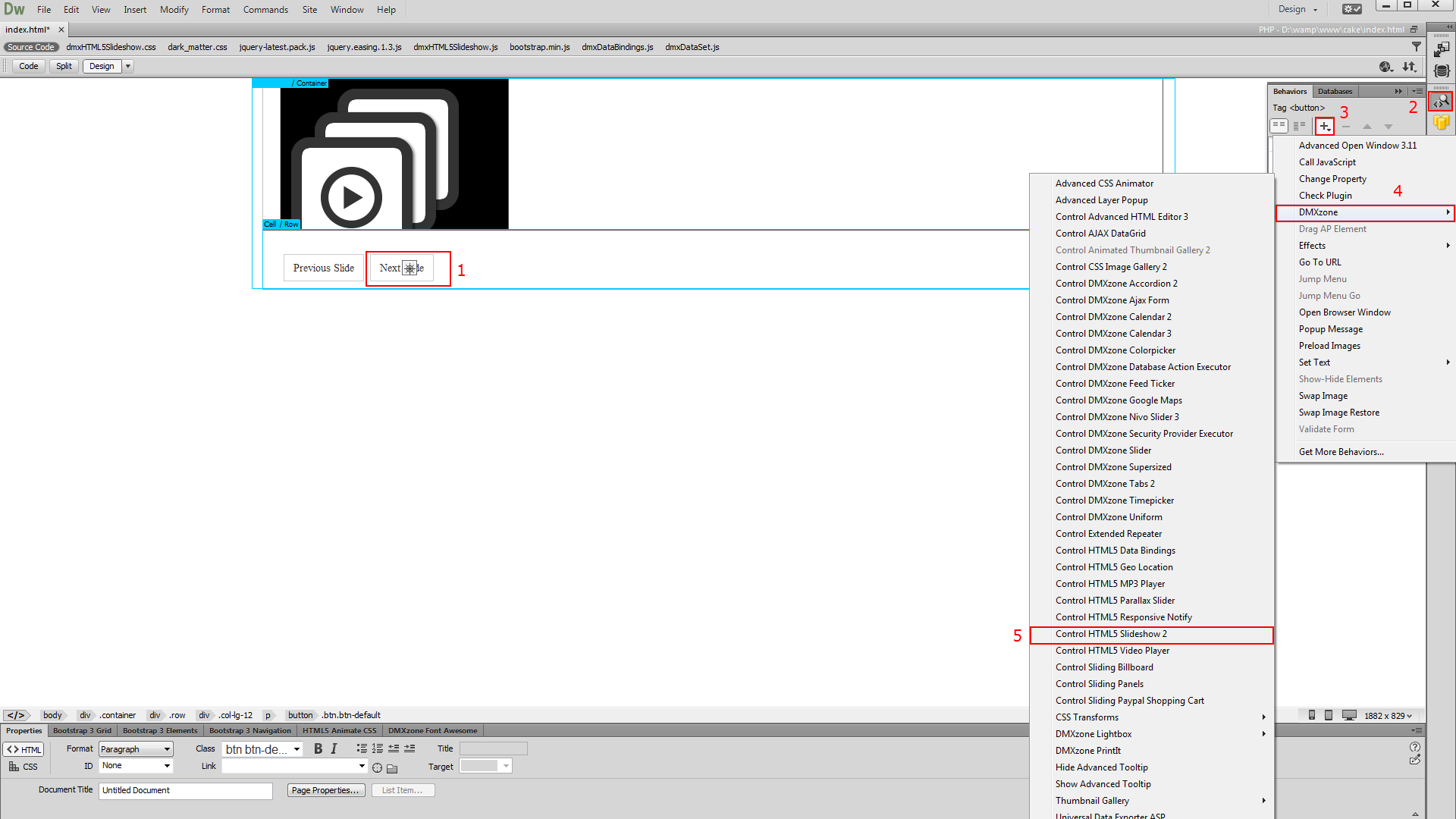This screenshot has height=819, width=1456.
Task: Restore the document window icon
Action: pos(1414,30)
